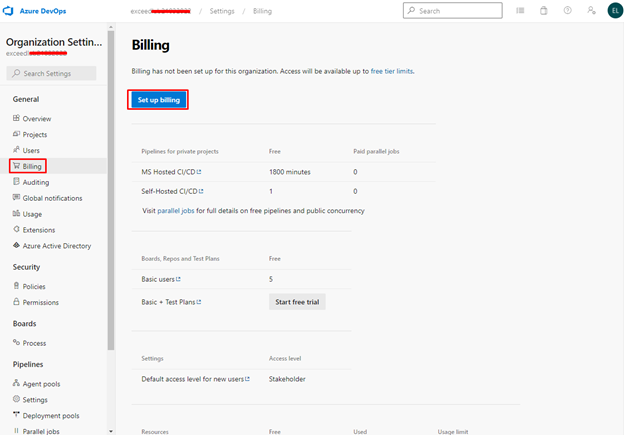The image size is (624, 435).
Task: Open Azure Active Directory settings
Action: tap(57, 246)
